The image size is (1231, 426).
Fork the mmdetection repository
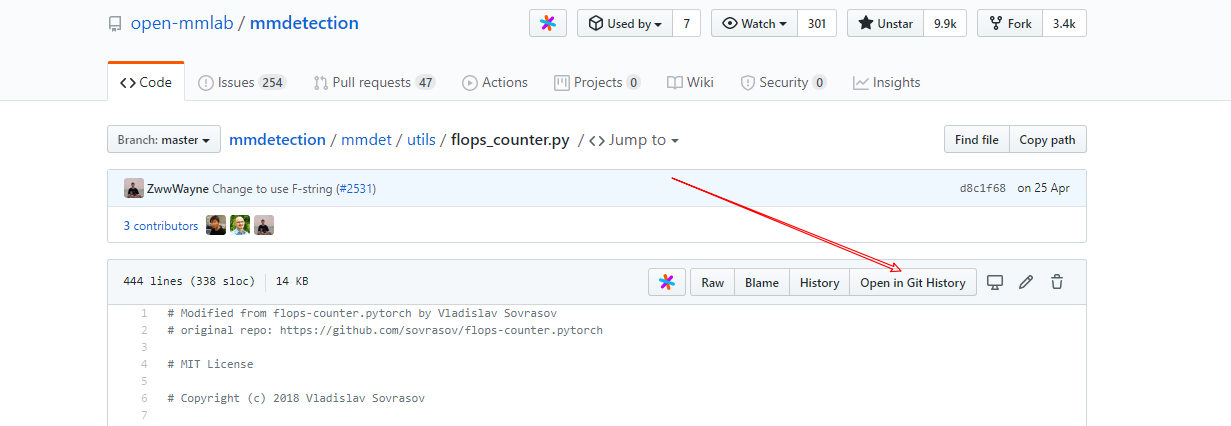(1010, 23)
